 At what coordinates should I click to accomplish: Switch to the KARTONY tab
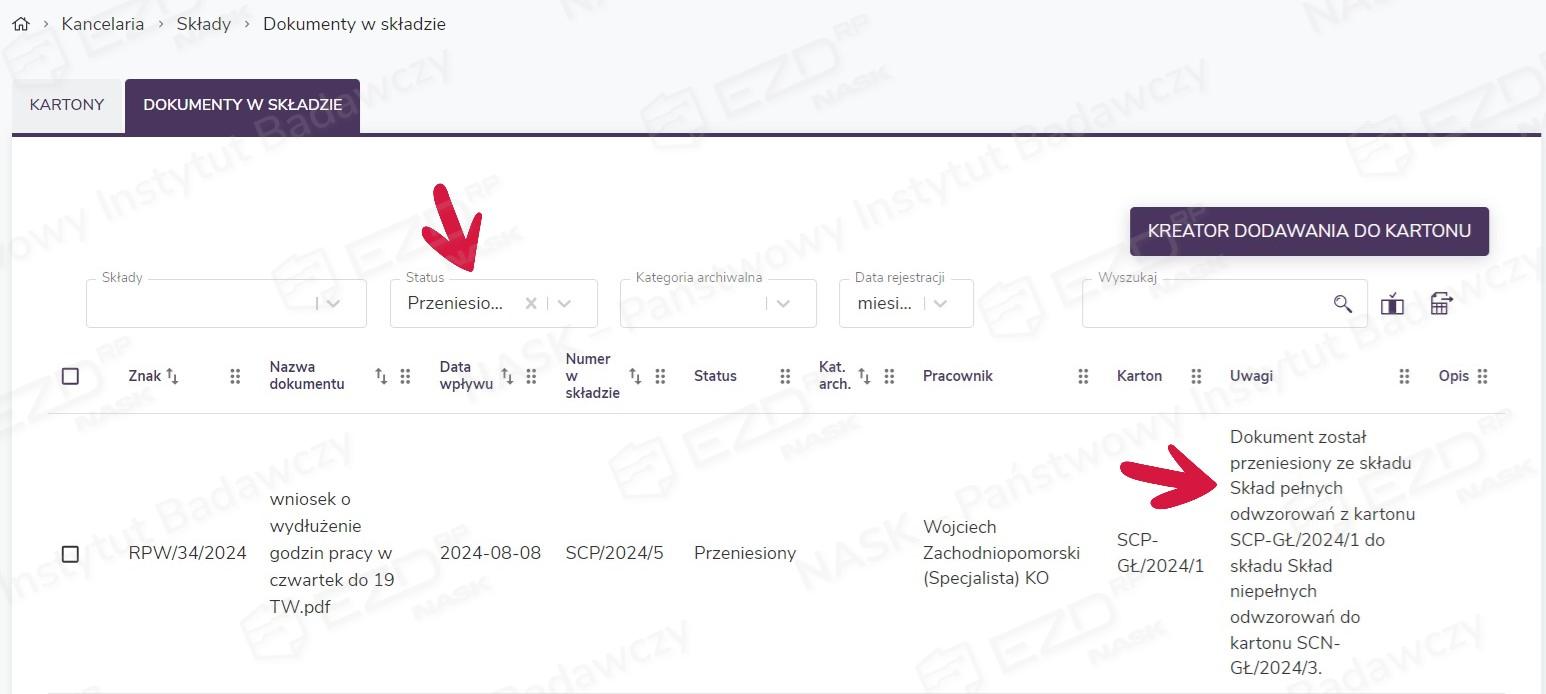point(67,105)
